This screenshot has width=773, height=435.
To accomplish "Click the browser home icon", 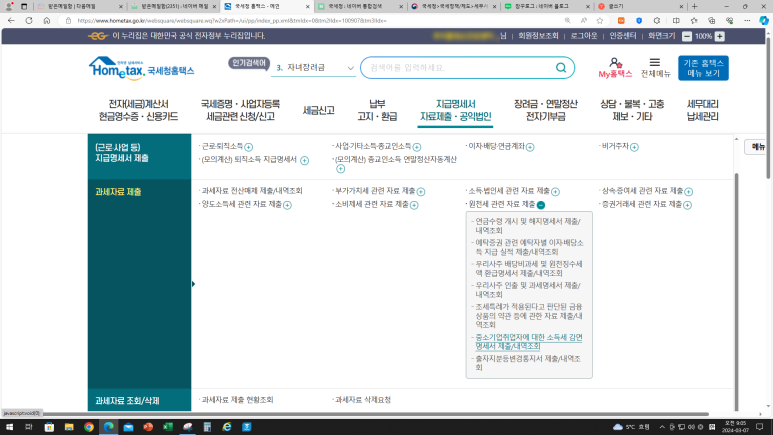I will pyautogui.click(x=47, y=21).
